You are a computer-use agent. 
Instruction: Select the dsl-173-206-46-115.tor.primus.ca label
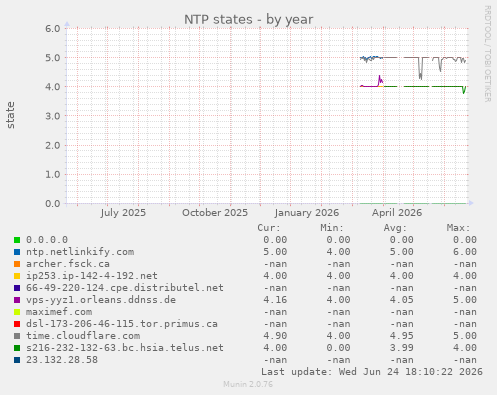click(x=122, y=324)
